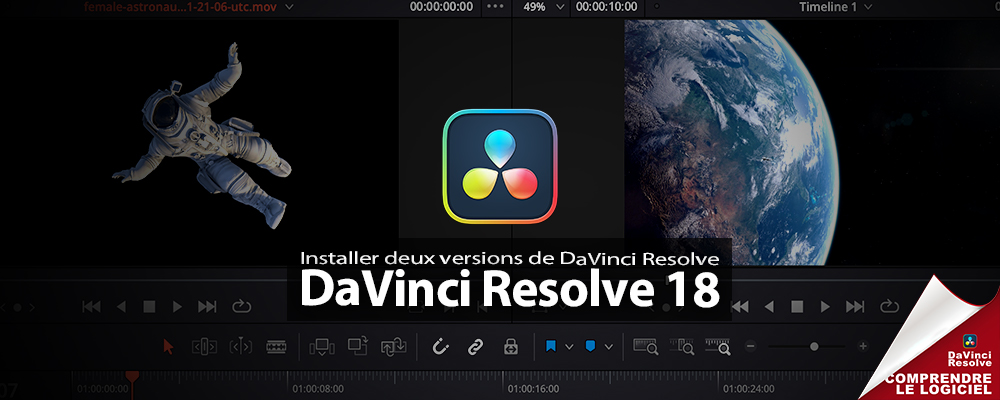This screenshot has height=400, width=1000.
Task: Click ruler at 01:00:08:00 mark
Action: (318, 388)
